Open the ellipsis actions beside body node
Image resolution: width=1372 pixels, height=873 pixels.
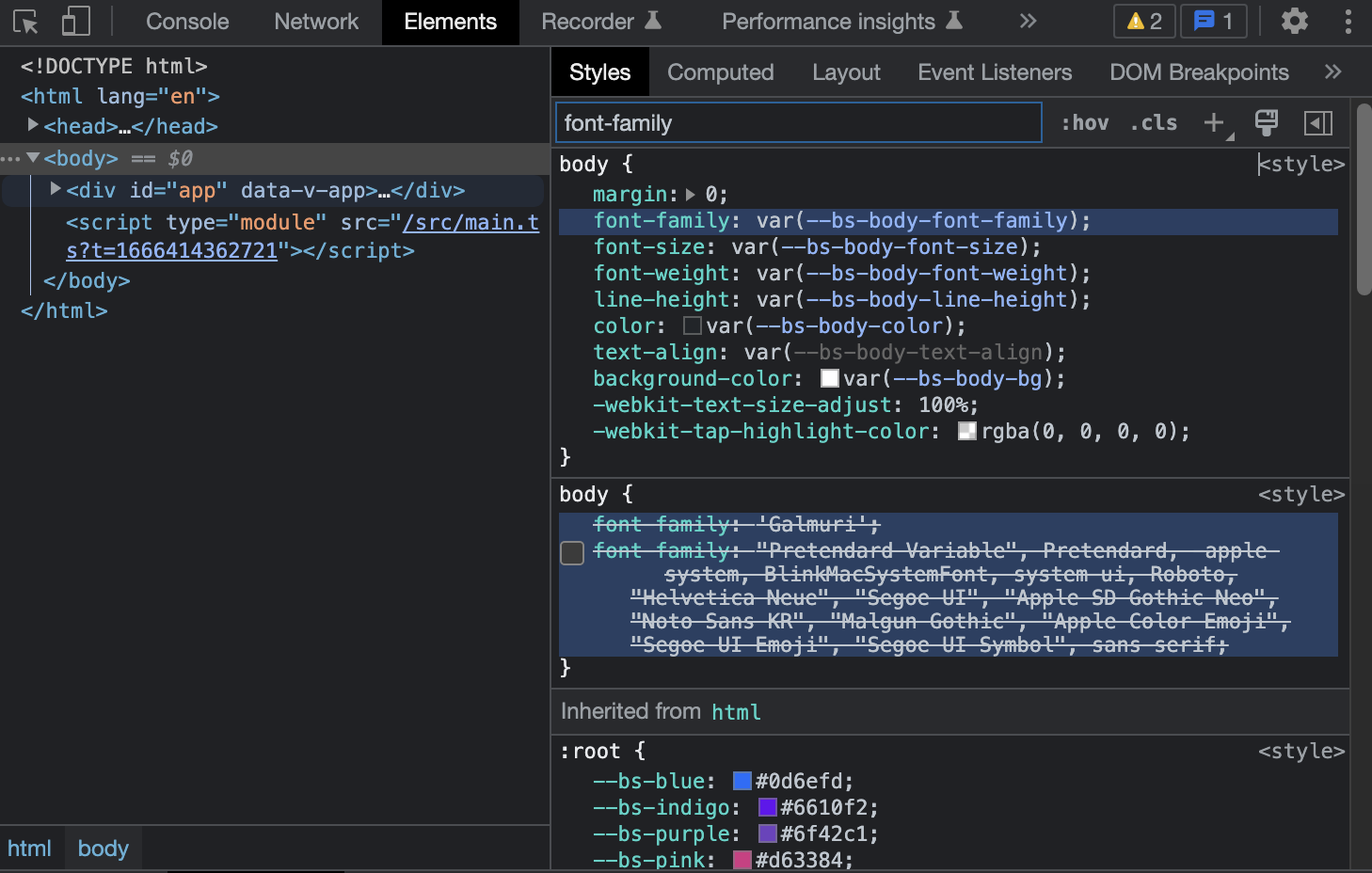(x=10, y=158)
